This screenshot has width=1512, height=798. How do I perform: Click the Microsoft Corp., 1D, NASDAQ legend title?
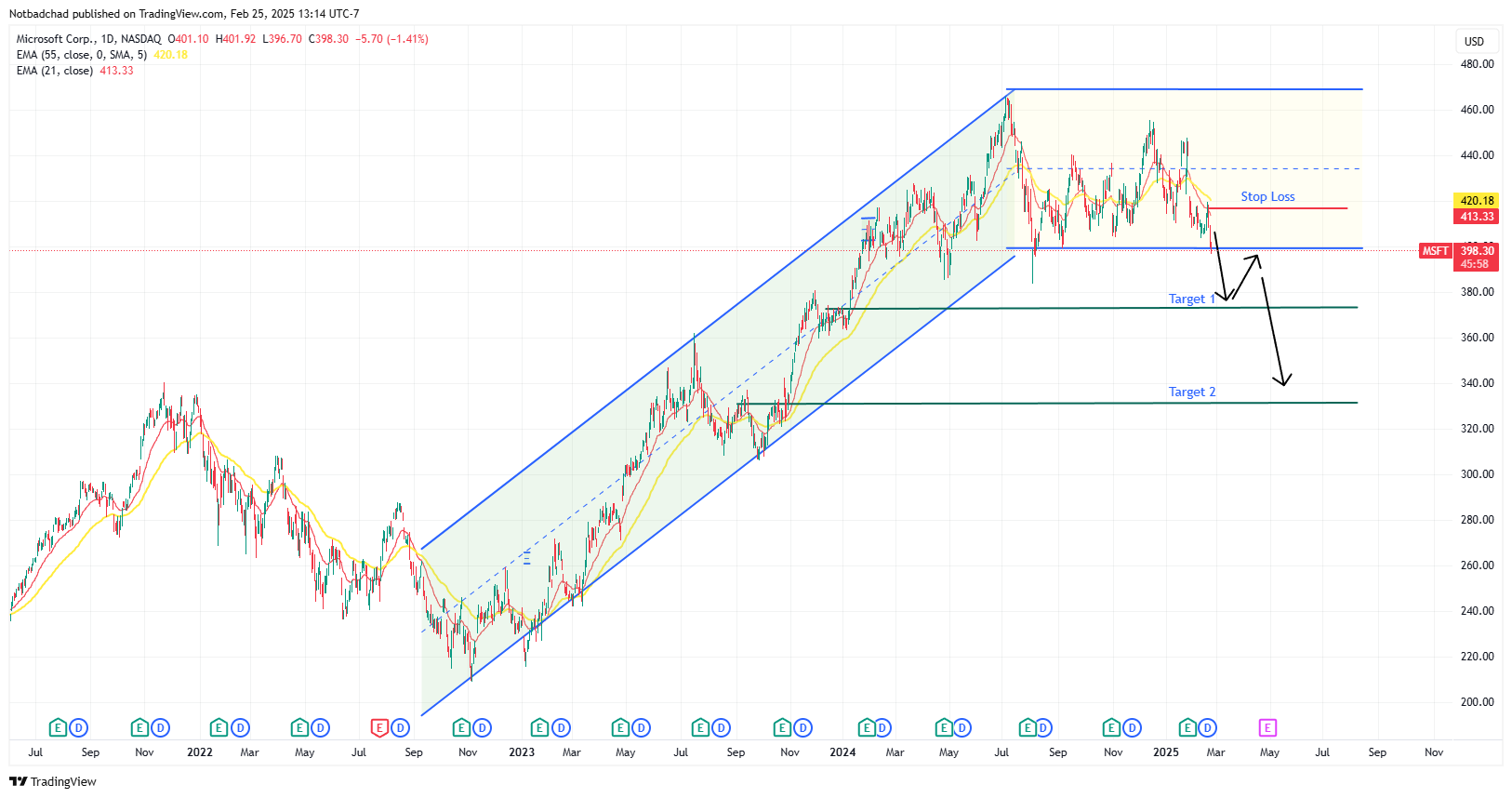pyautogui.click(x=88, y=39)
